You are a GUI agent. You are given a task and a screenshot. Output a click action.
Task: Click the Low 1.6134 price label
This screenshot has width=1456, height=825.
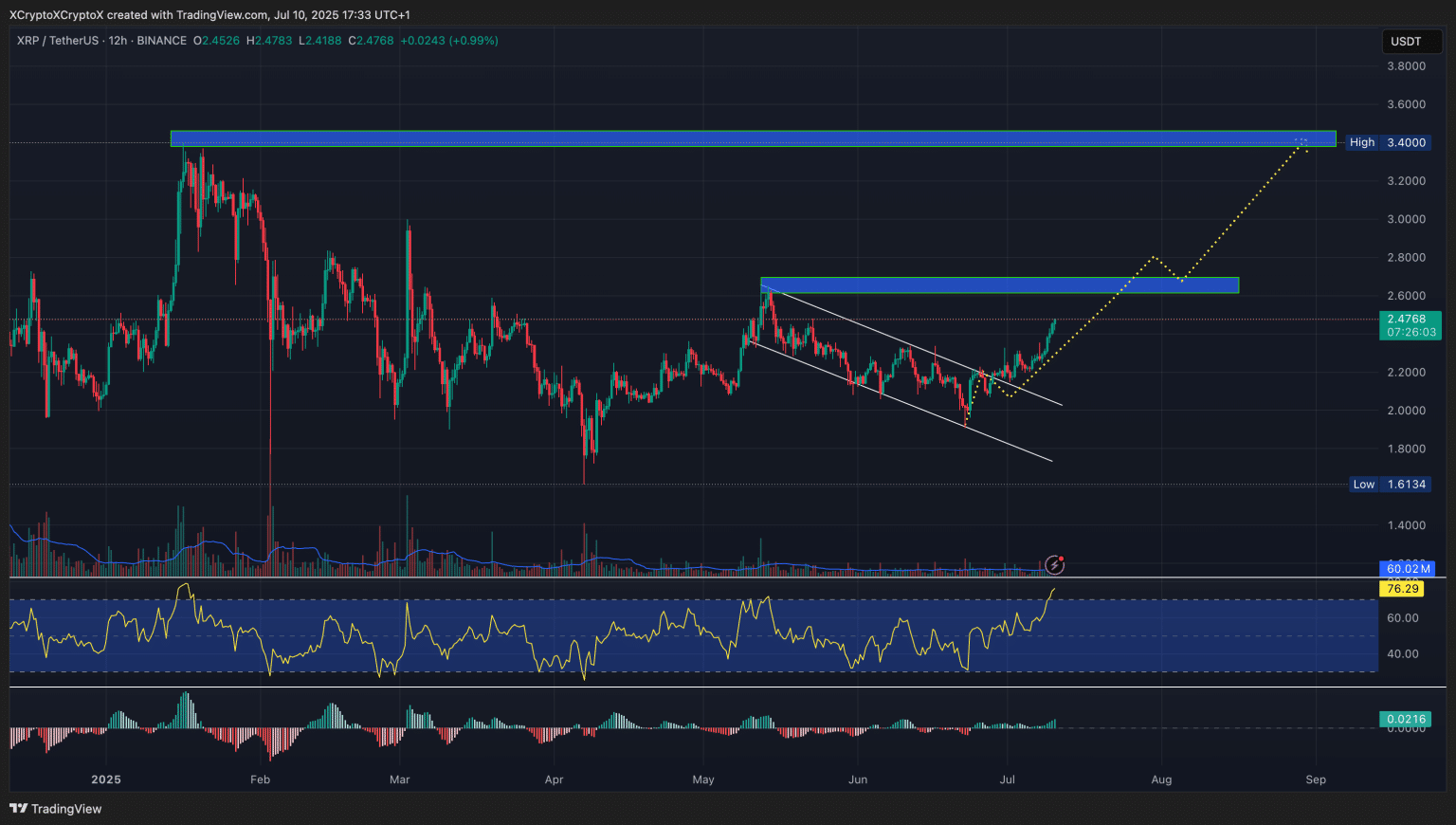pos(1390,485)
